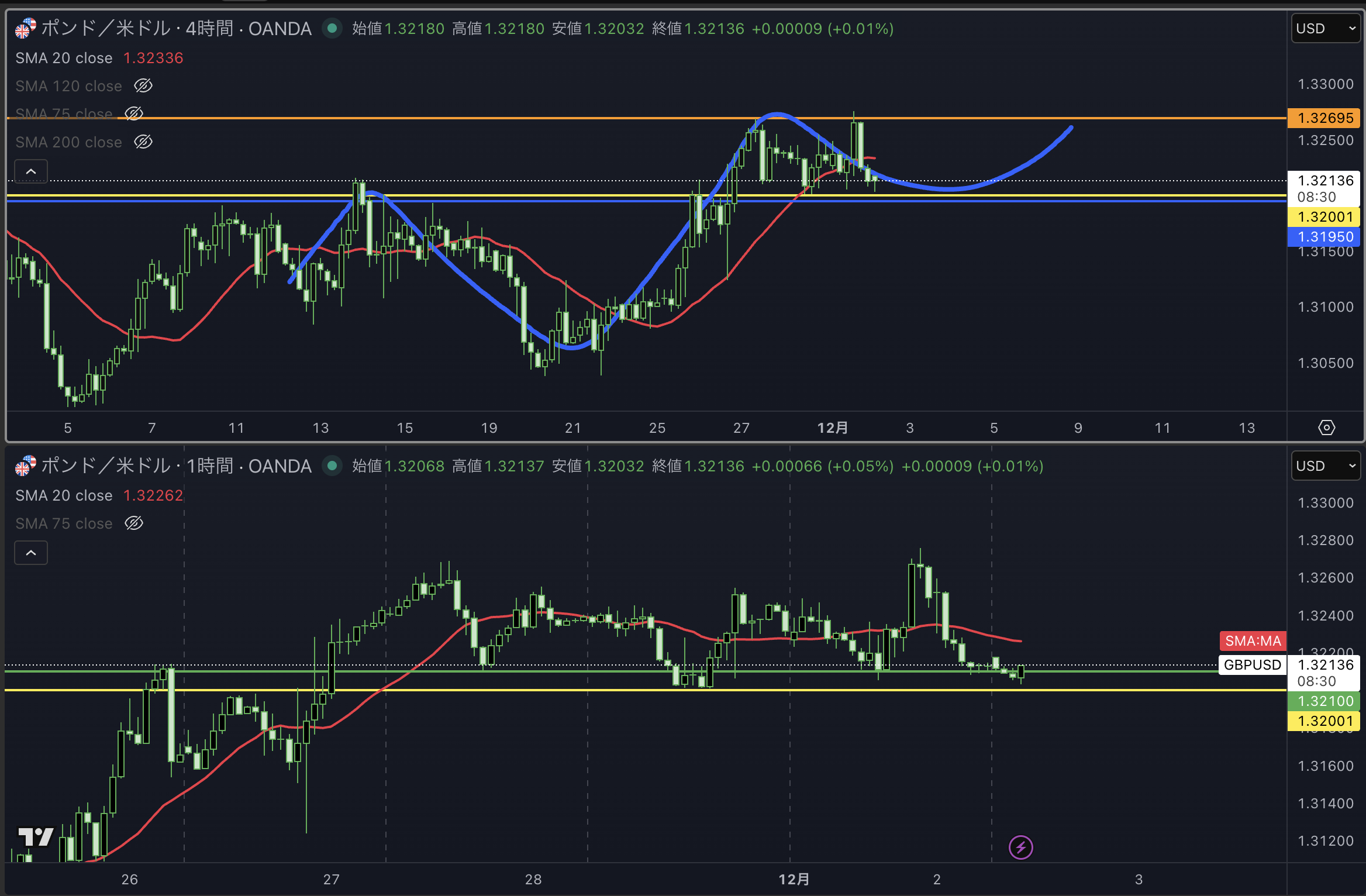Collapse indicator legend in the 4-hour chart

(31, 171)
